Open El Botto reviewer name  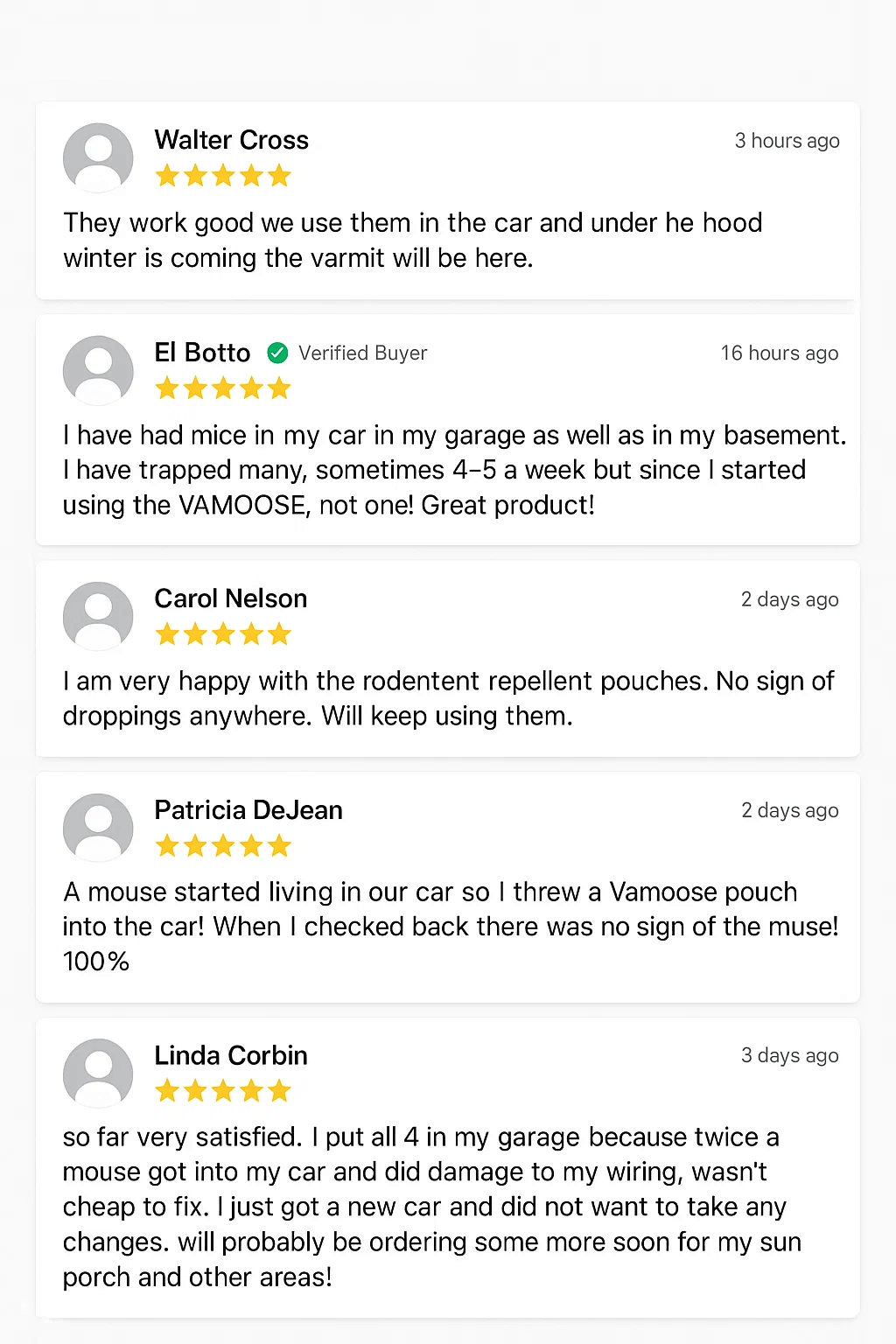(x=202, y=353)
